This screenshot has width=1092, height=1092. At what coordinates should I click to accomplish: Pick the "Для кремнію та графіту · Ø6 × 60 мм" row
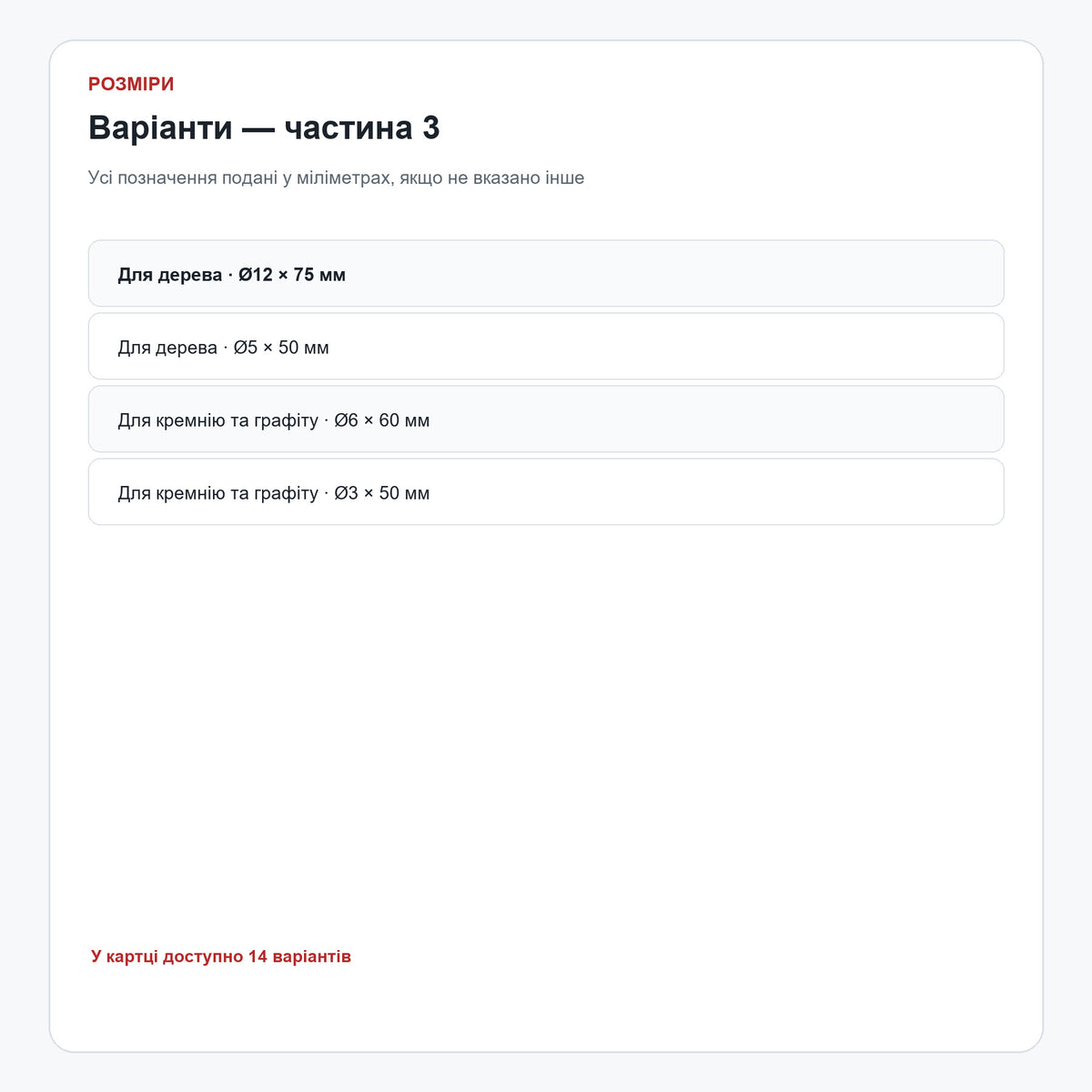point(546,419)
